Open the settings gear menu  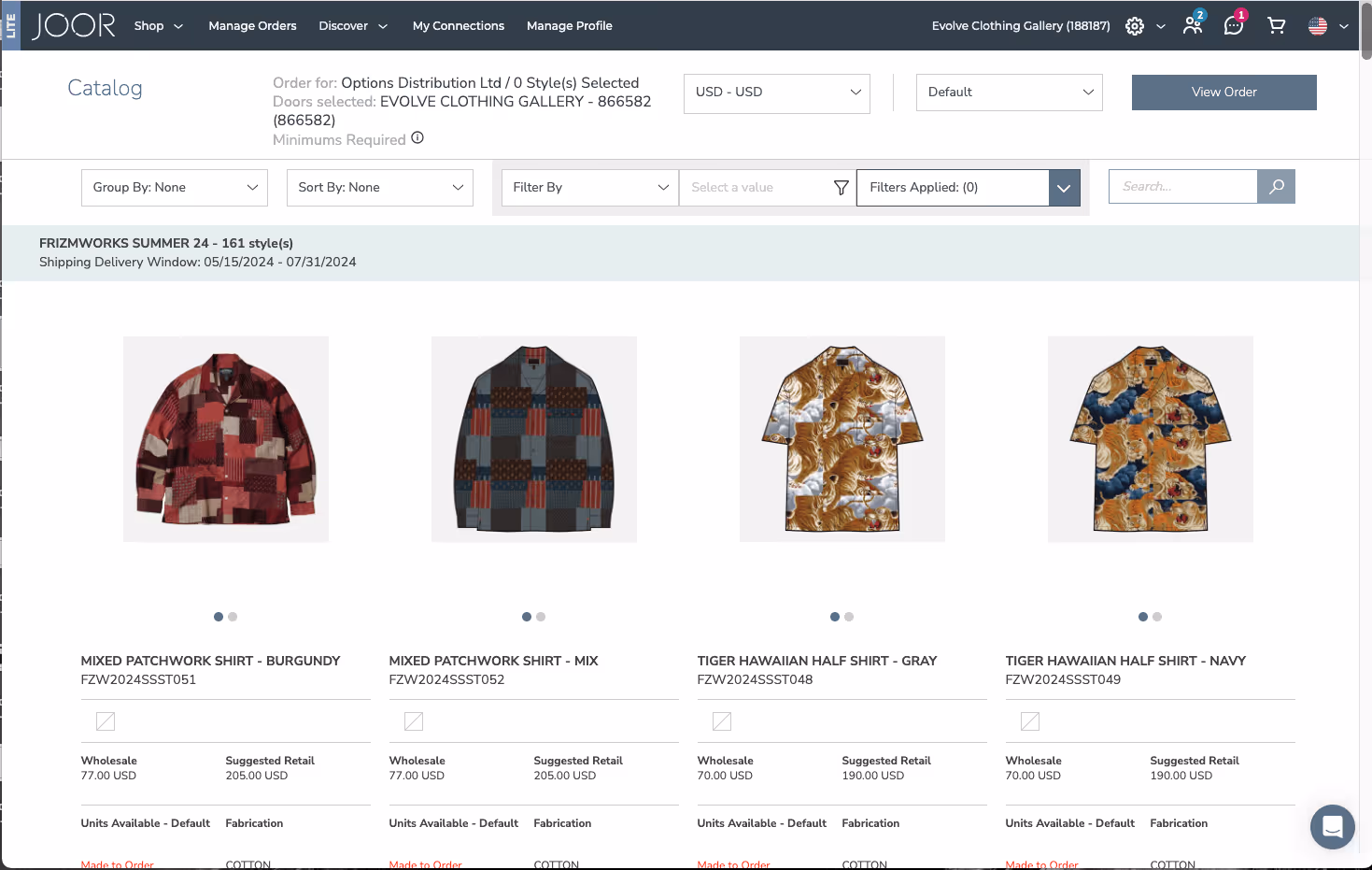click(1135, 26)
